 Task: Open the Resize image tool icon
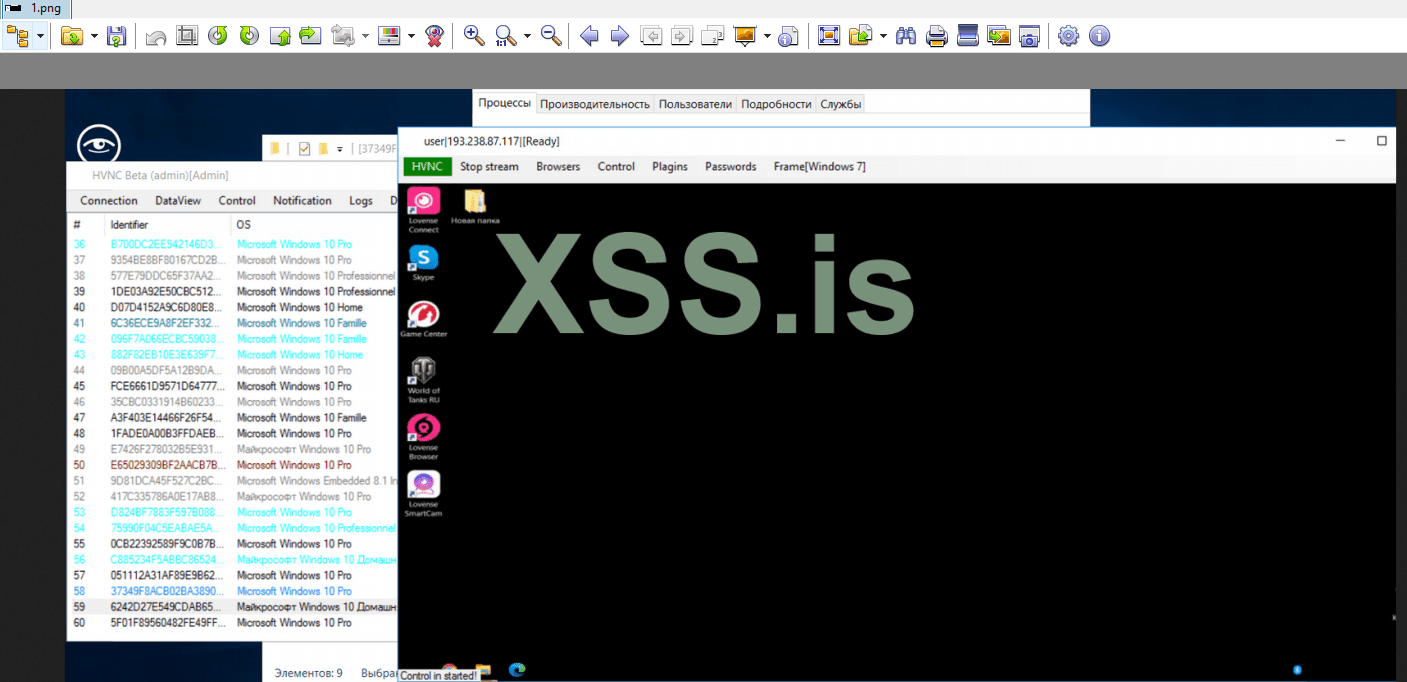click(x=343, y=37)
